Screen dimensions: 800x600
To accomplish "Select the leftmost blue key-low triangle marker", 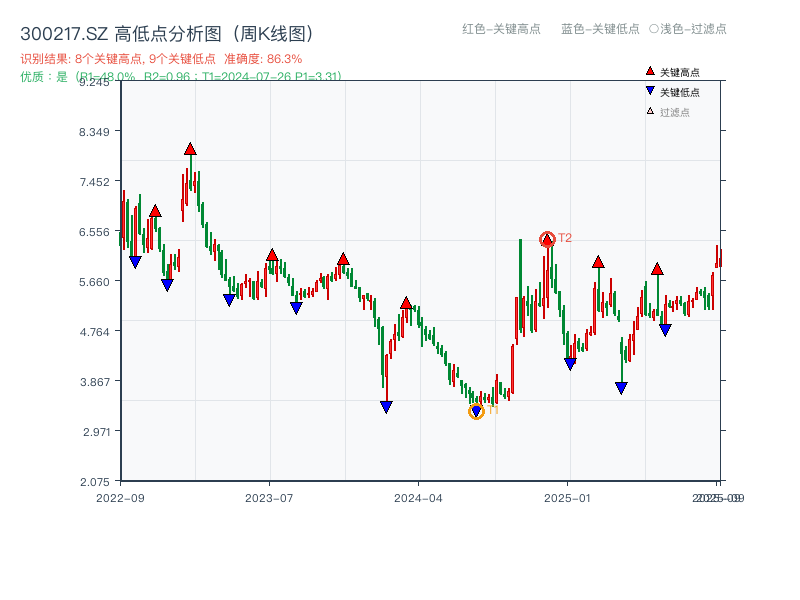I will (136, 262).
